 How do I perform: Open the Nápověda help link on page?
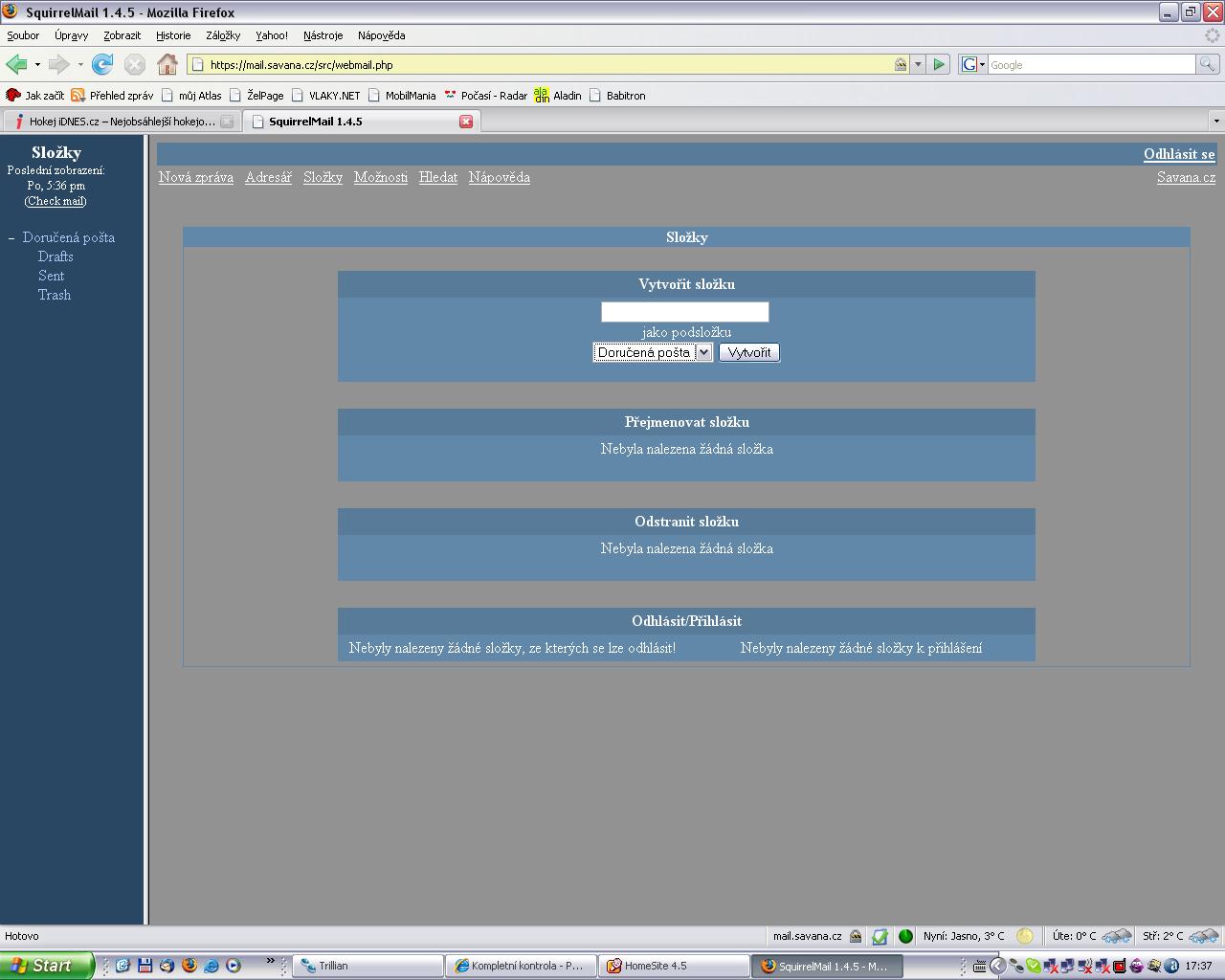(x=500, y=177)
